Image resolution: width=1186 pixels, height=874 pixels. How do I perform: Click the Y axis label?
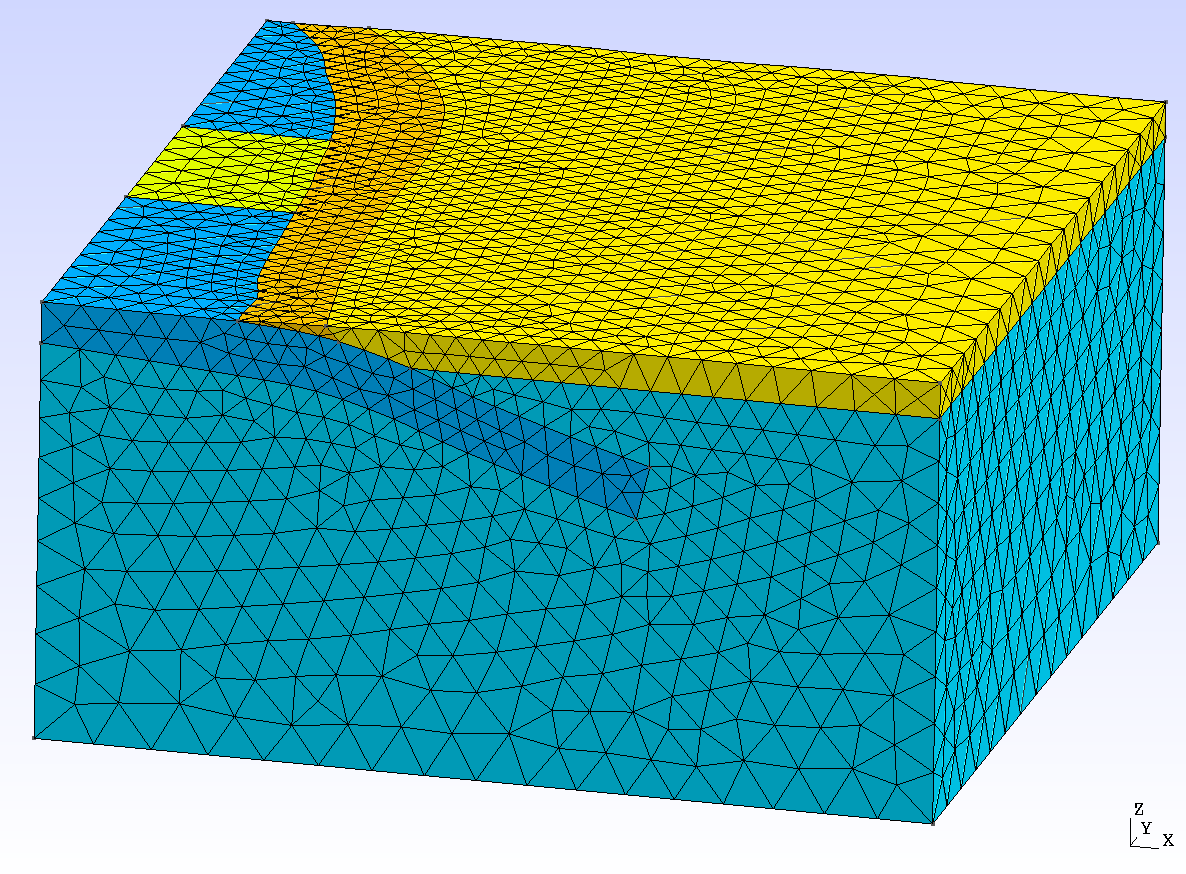[x=1147, y=829]
